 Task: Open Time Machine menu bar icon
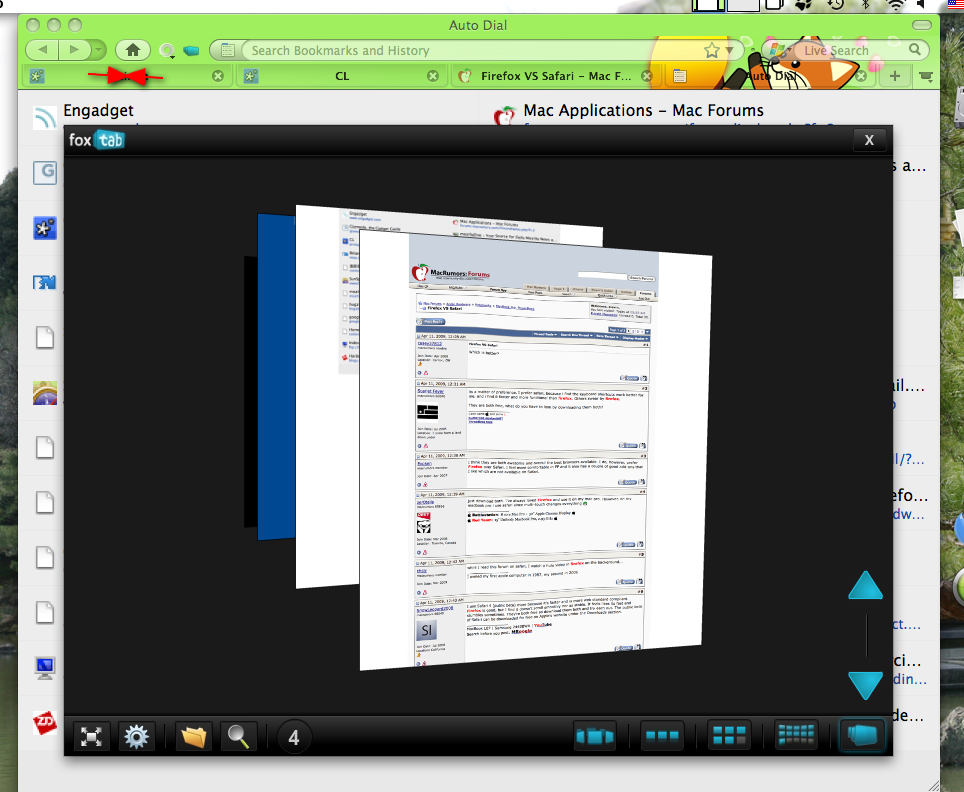point(835,5)
